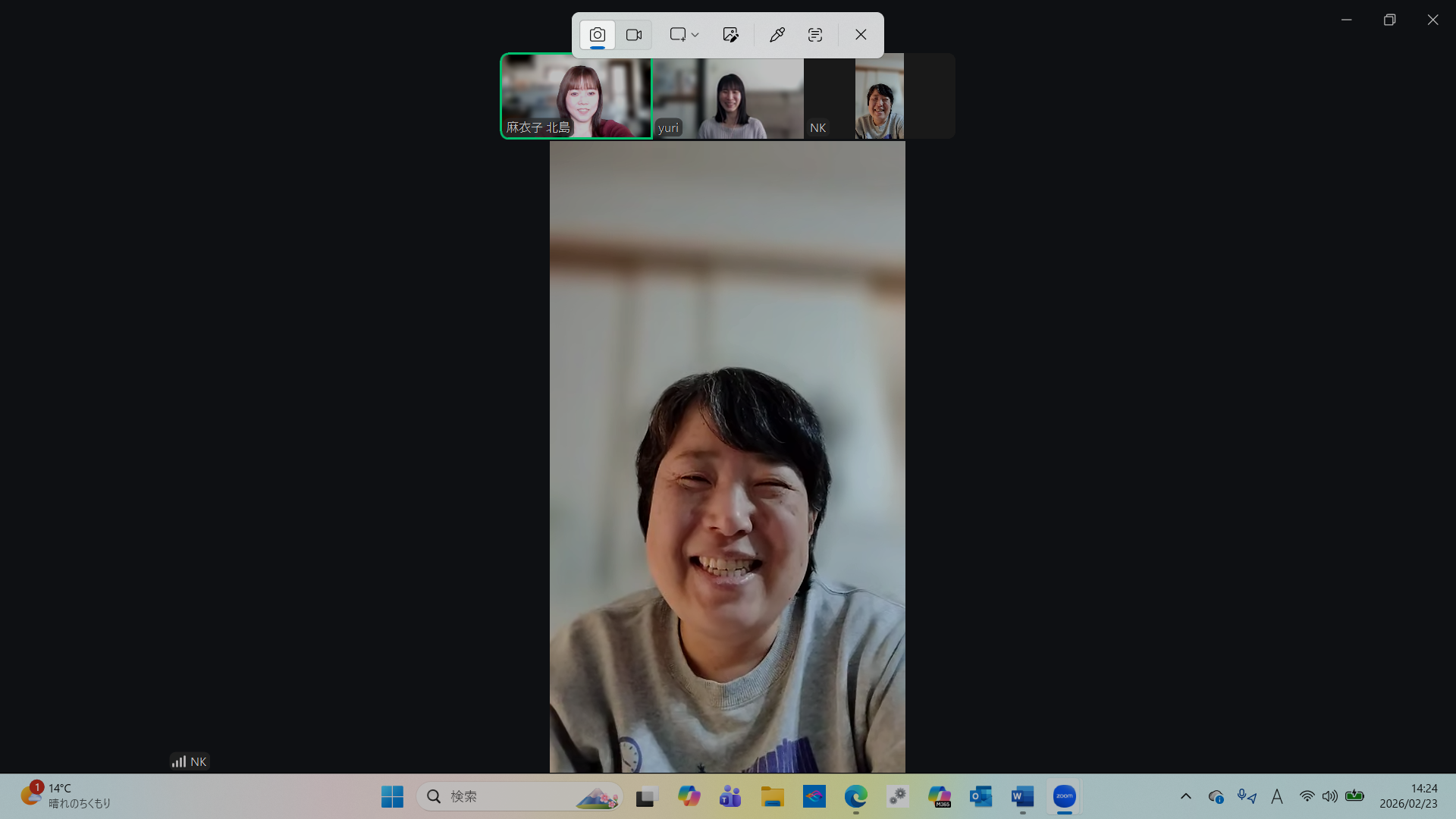Click the NK participant thumbnail
This screenshot has width=1456, height=819.
tap(855, 96)
